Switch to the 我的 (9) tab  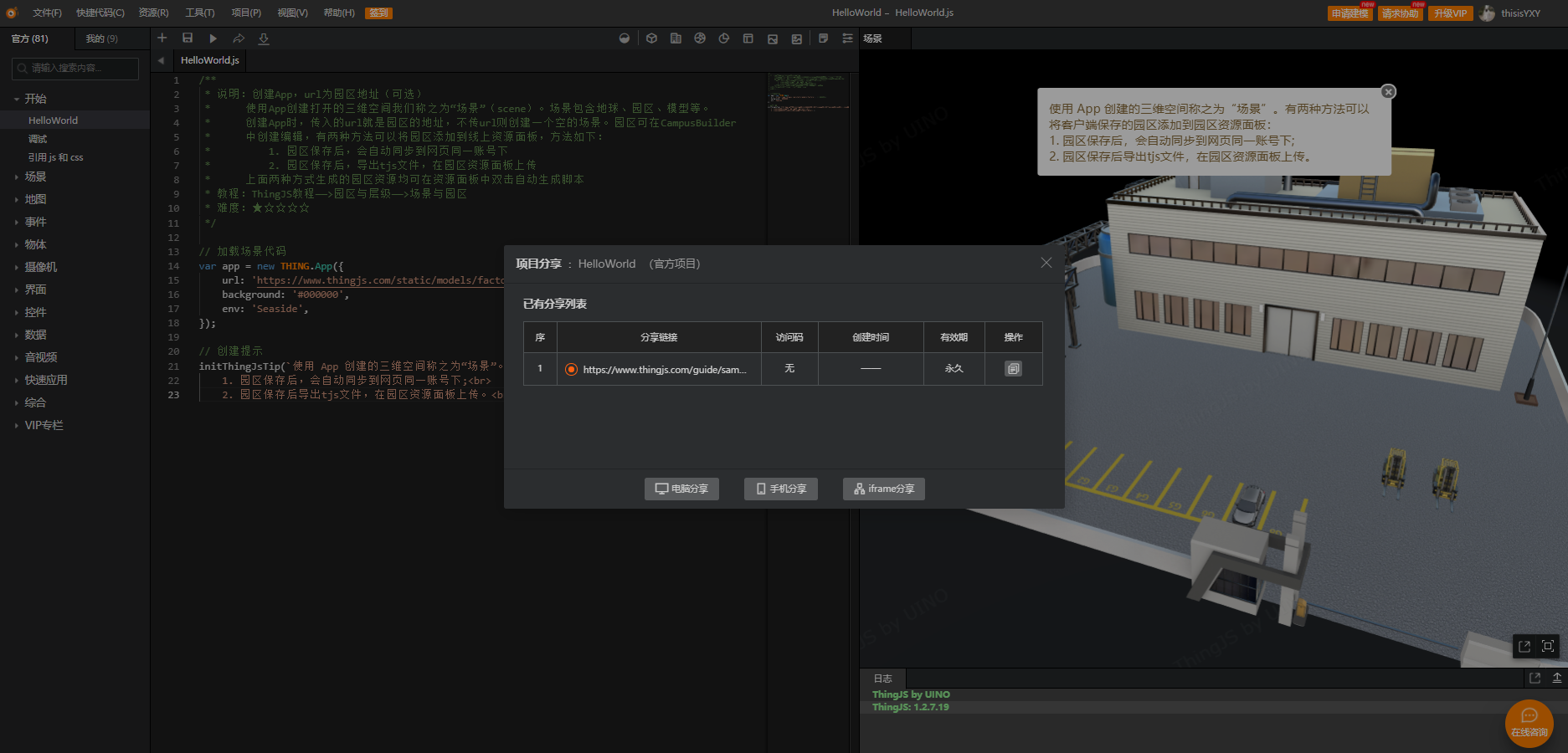tap(102, 38)
